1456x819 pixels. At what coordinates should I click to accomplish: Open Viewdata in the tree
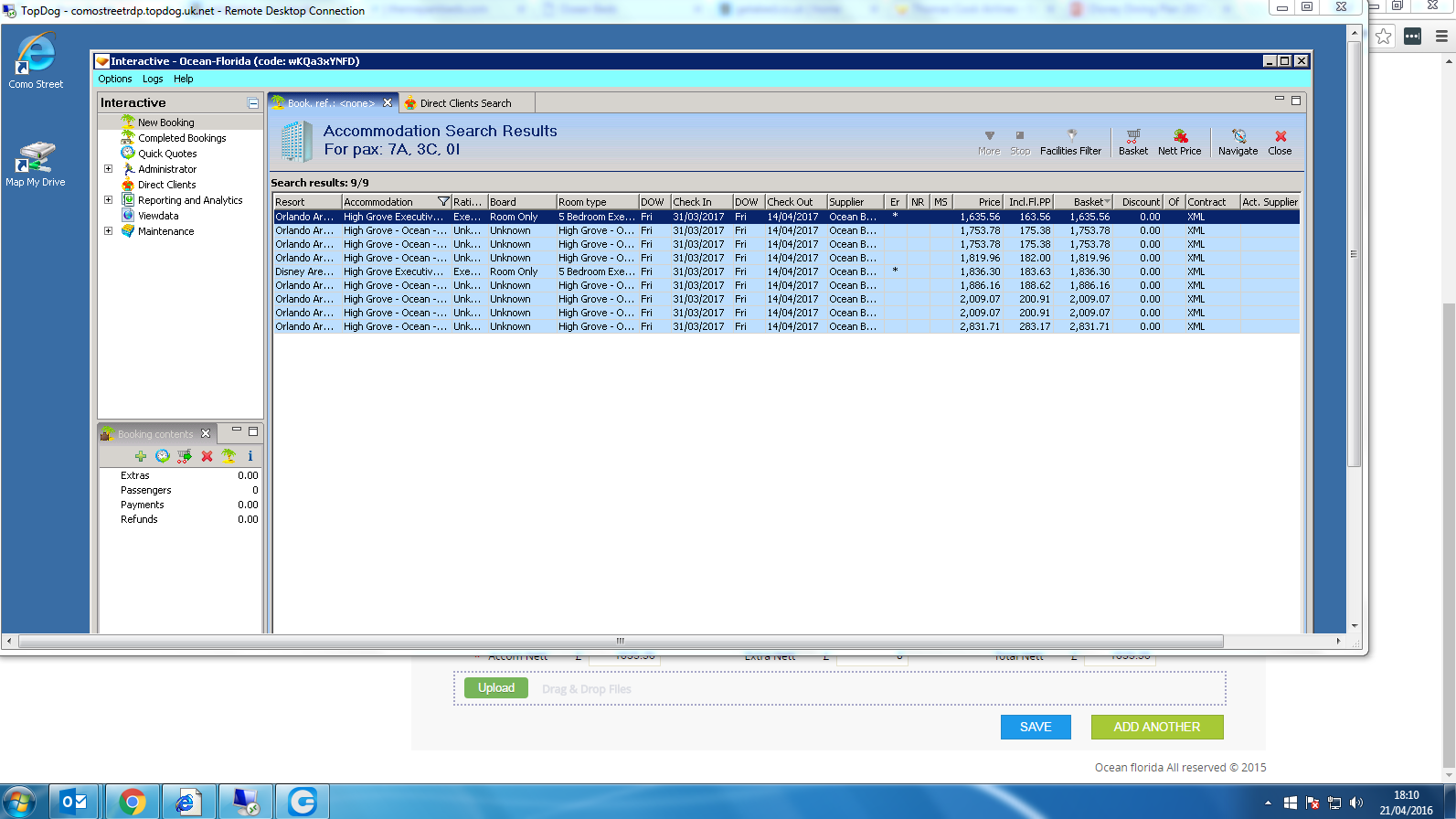(x=158, y=216)
